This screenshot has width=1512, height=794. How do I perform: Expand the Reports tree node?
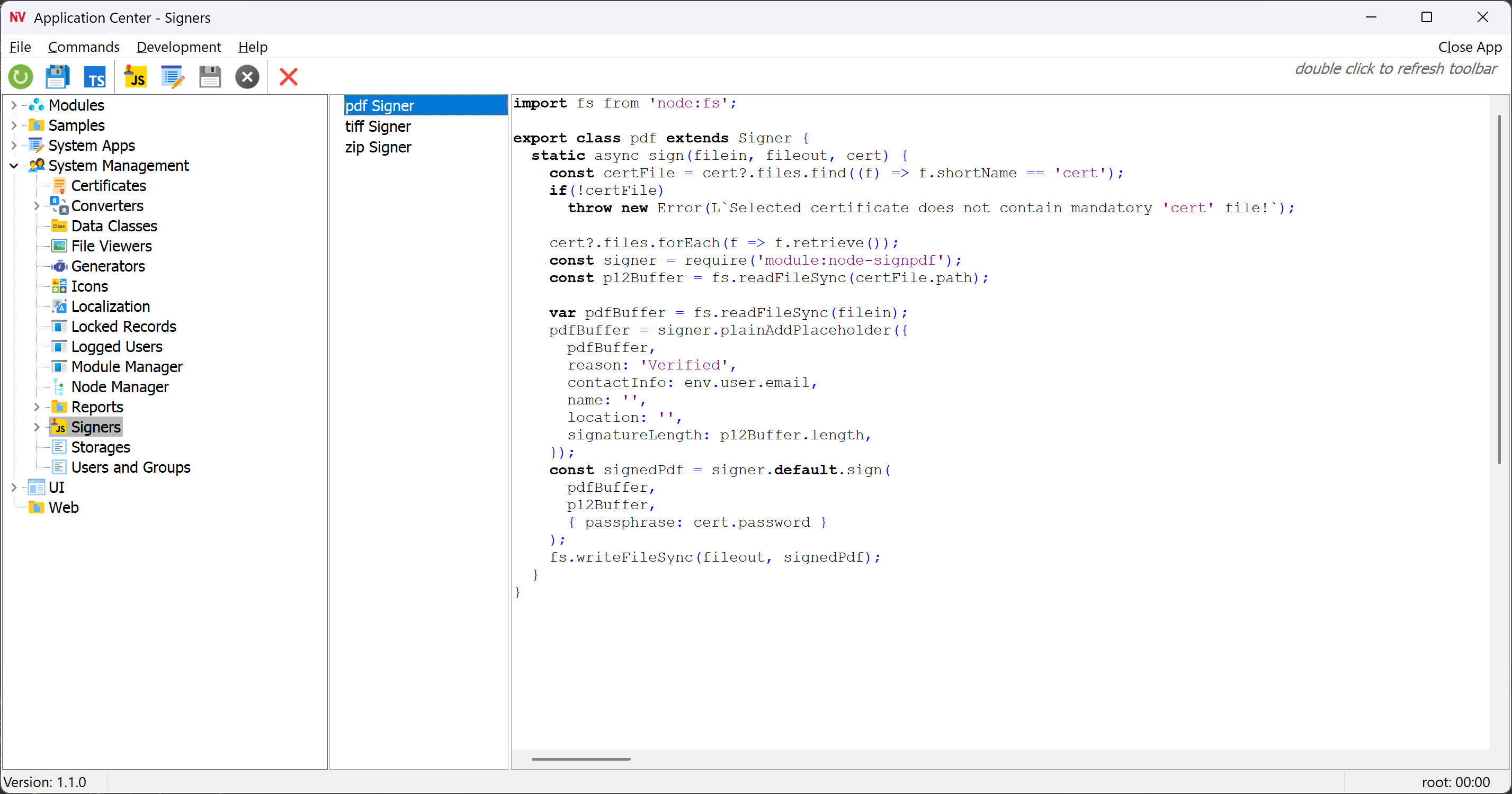tap(37, 407)
